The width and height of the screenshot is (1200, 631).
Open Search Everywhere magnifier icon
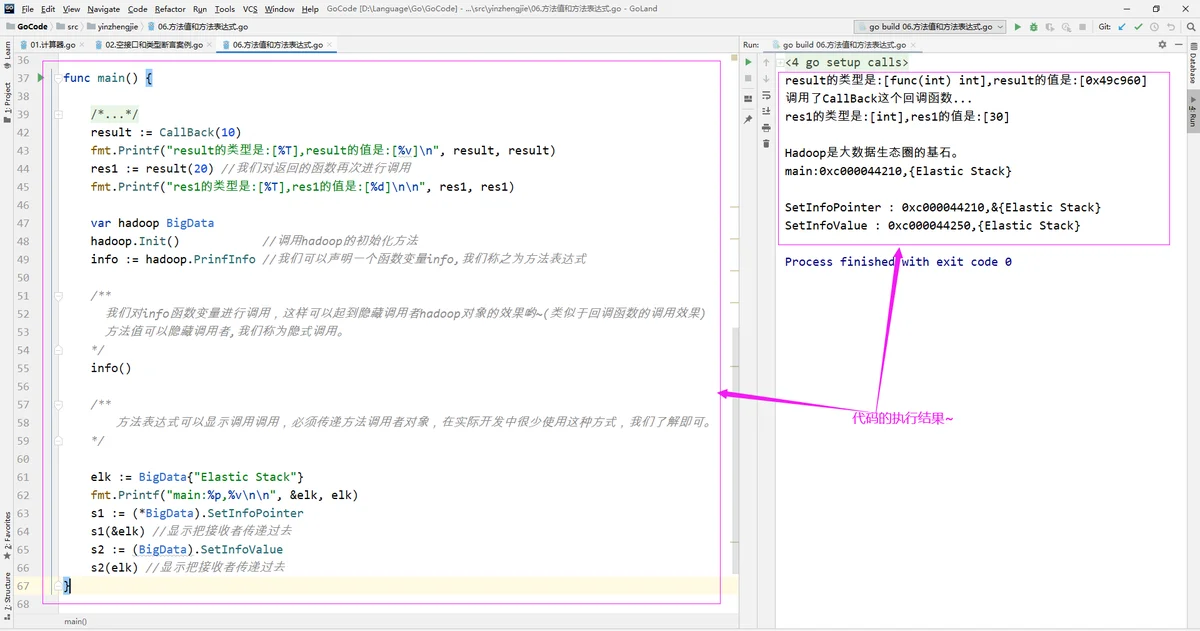pos(1190,27)
